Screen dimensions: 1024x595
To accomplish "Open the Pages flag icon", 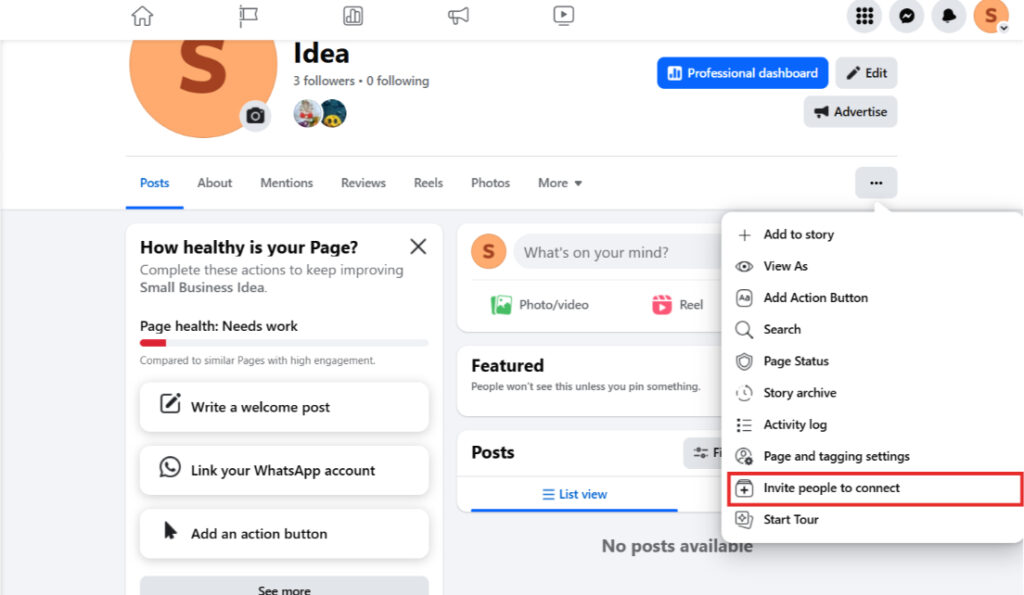I will click(x=248, y=16).
